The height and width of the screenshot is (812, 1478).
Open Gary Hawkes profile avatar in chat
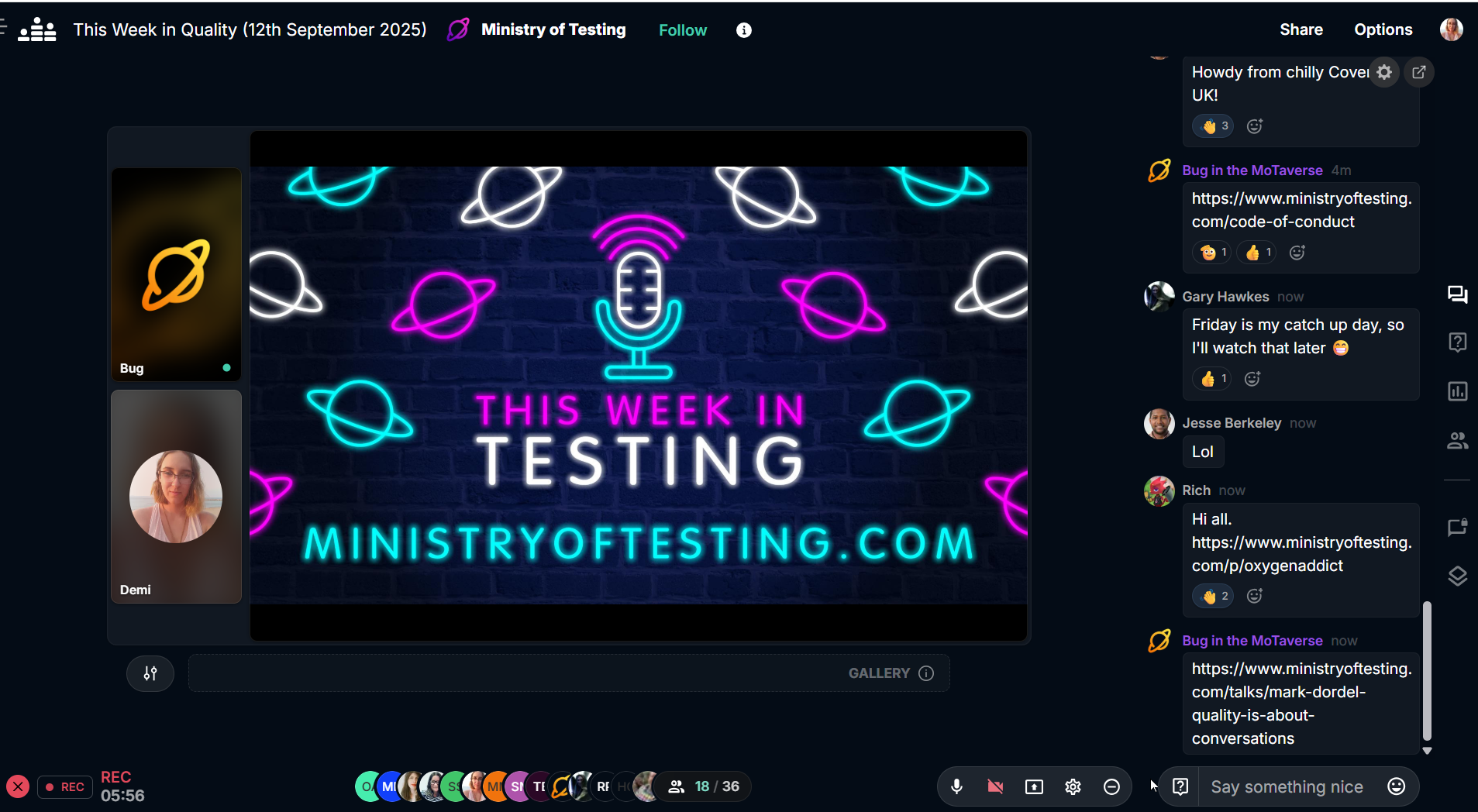[x=1159, y=297]
